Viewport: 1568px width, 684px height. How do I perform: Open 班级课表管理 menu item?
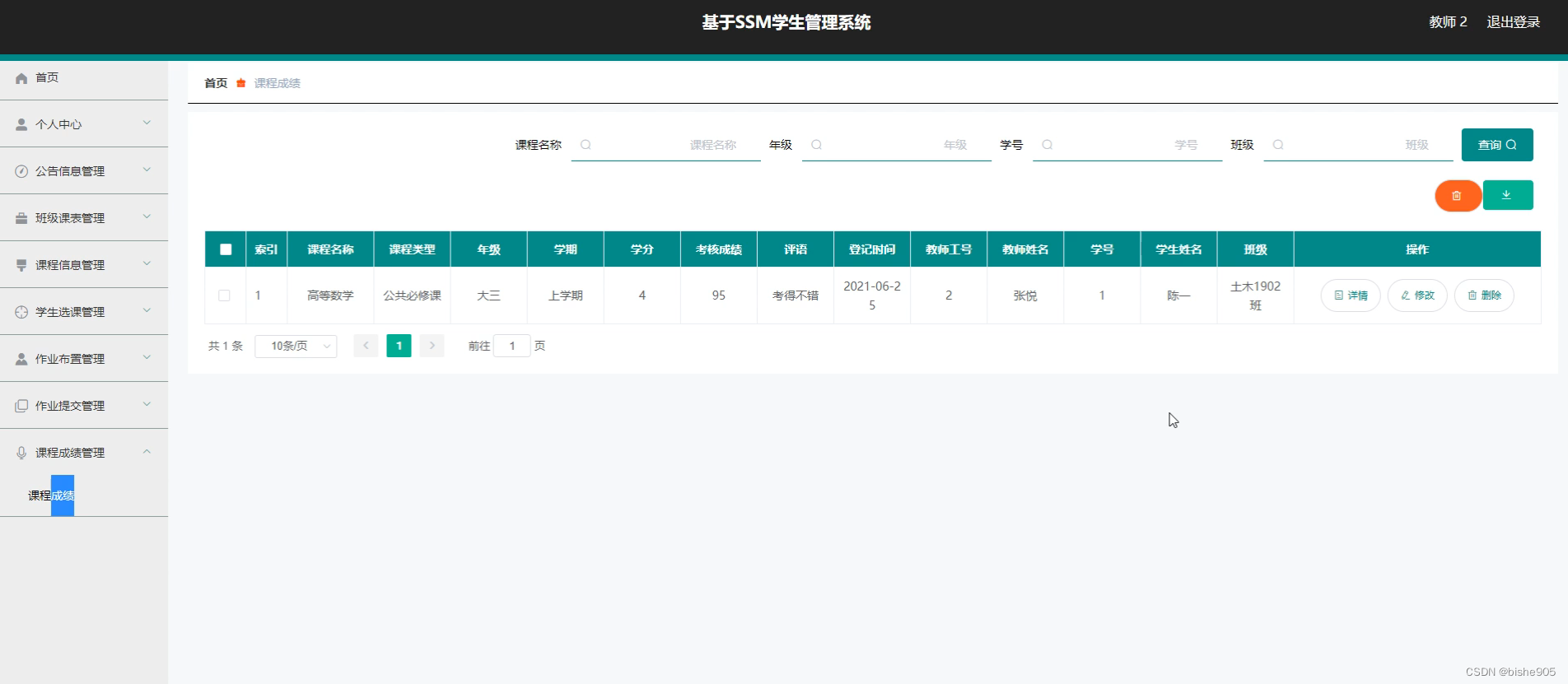84,218
